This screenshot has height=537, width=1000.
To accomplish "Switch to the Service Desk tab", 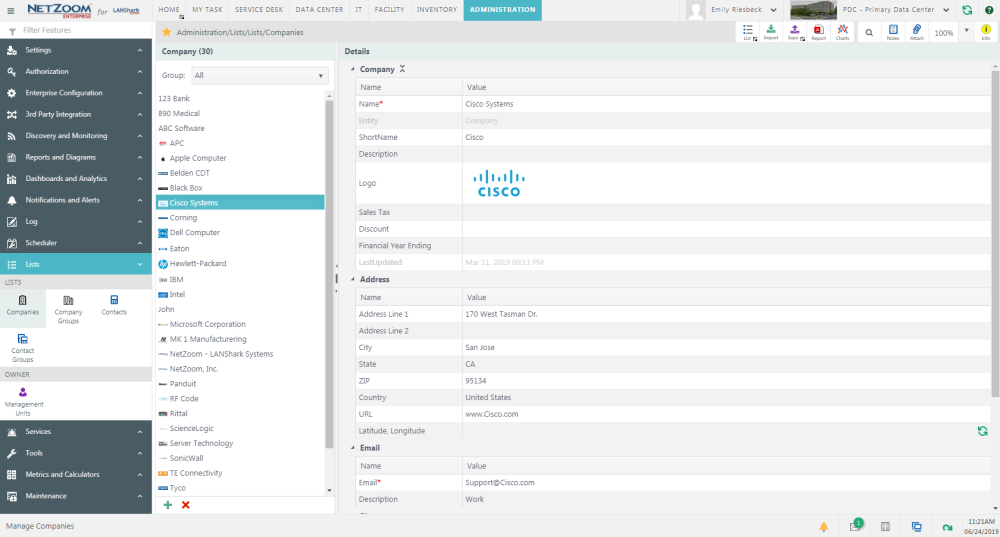I will pyautogui.click(x=258, y=9).
